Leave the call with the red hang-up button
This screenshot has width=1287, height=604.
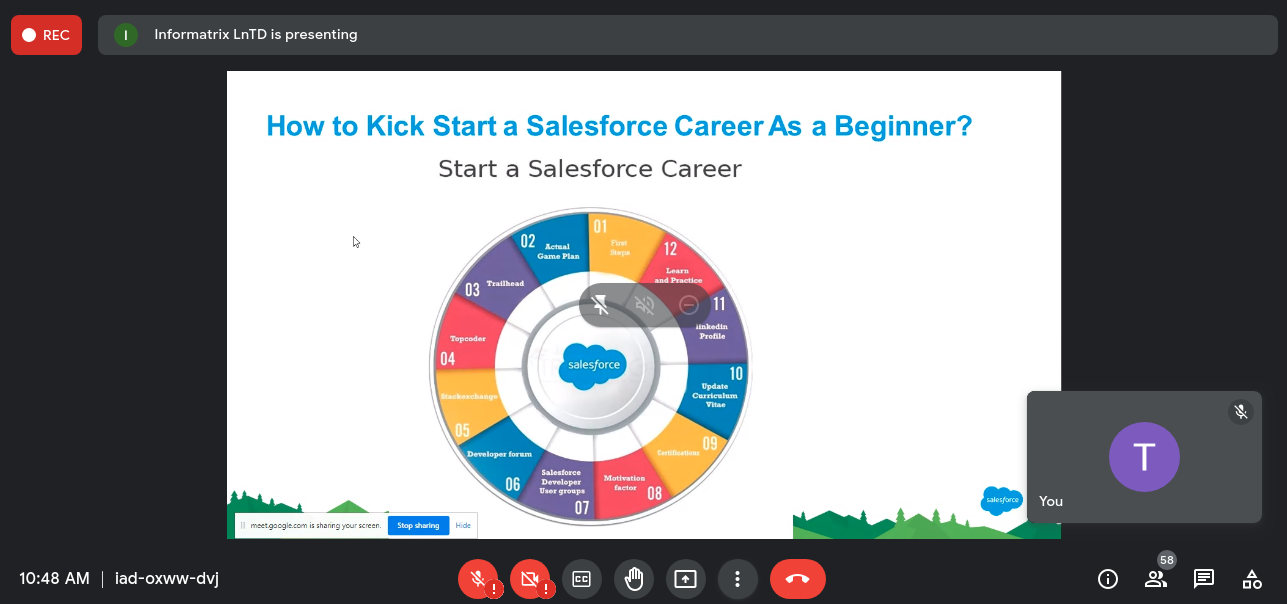tap(798, 578)
